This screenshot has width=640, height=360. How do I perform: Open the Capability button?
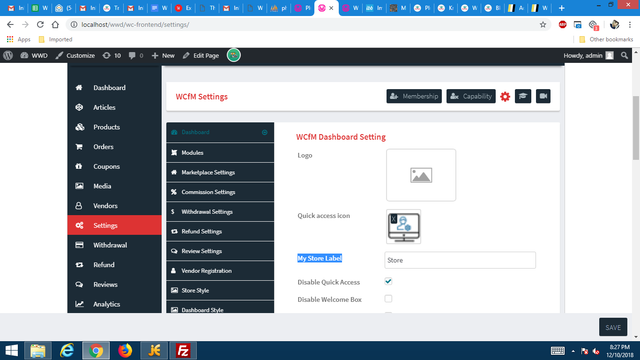tap(471, 96)
